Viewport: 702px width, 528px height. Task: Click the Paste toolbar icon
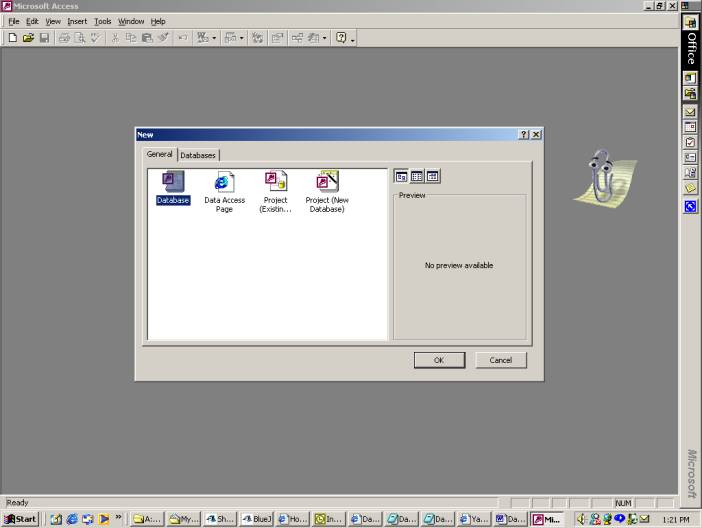tap(147, 38)
